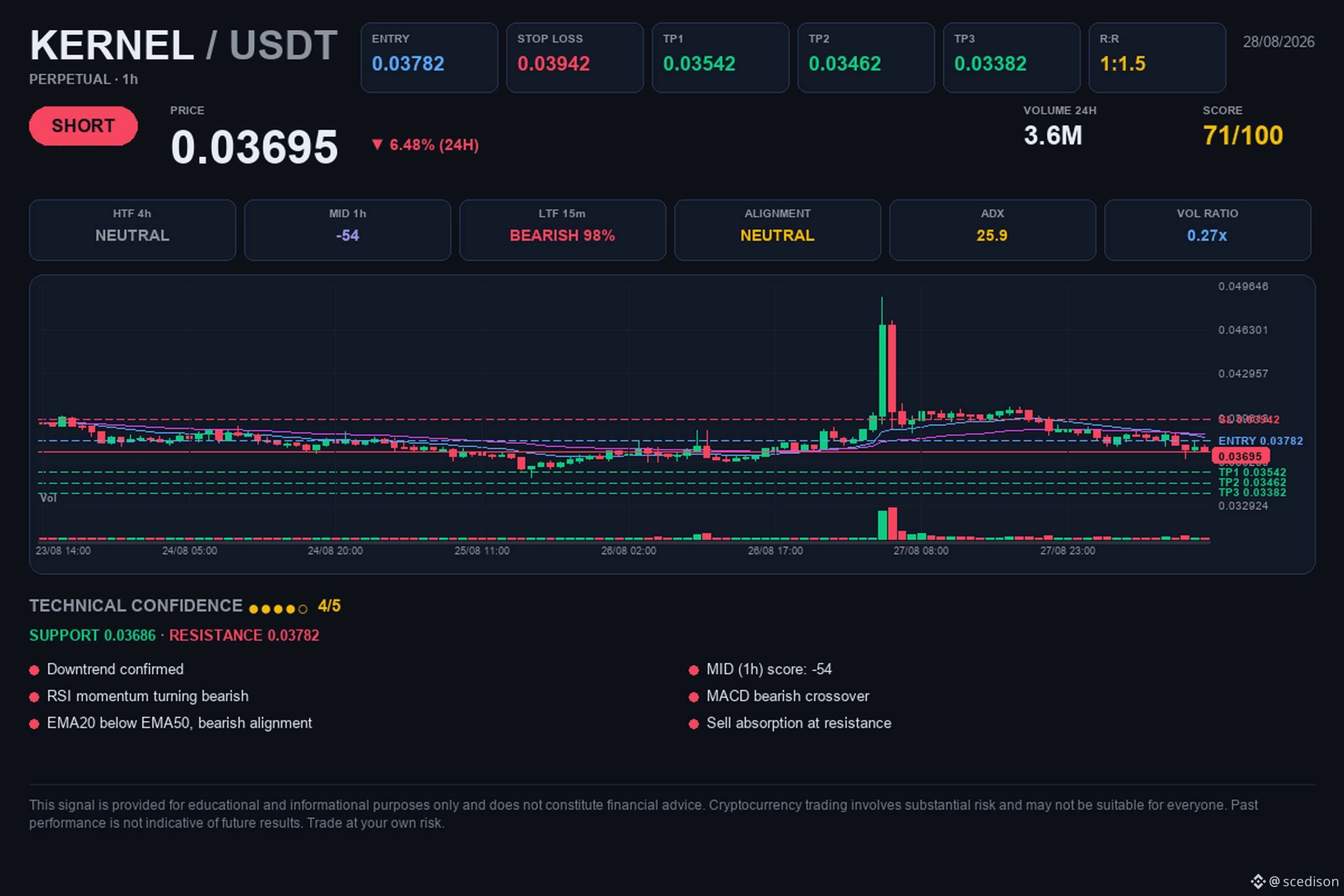Click the Downtrend confirmed bullet
The image size is (1344, 896).
[x=115, y=669]
